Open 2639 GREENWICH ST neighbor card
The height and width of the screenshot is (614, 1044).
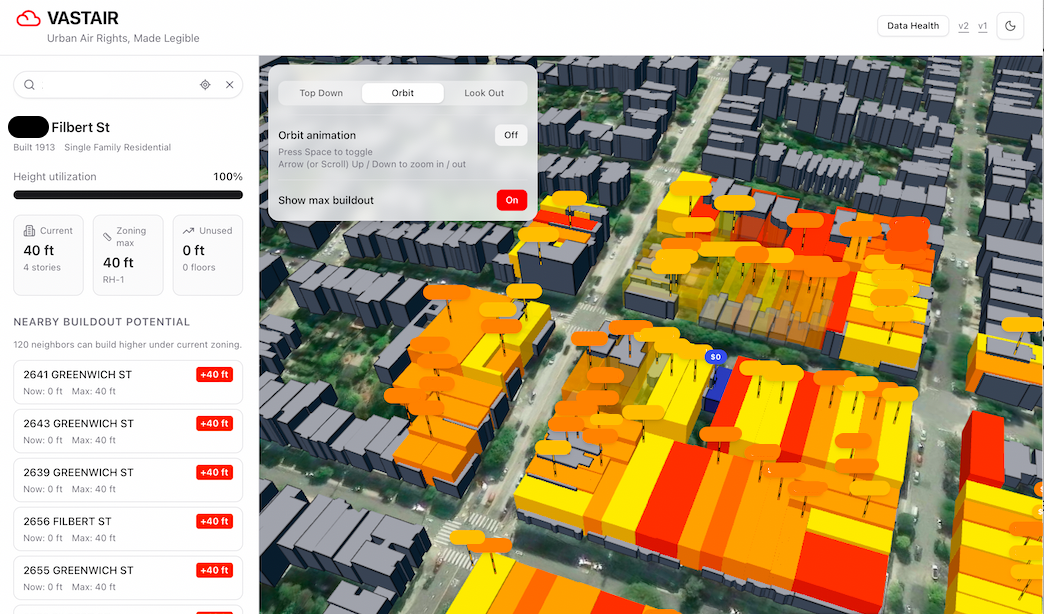[x=128, y=480]
